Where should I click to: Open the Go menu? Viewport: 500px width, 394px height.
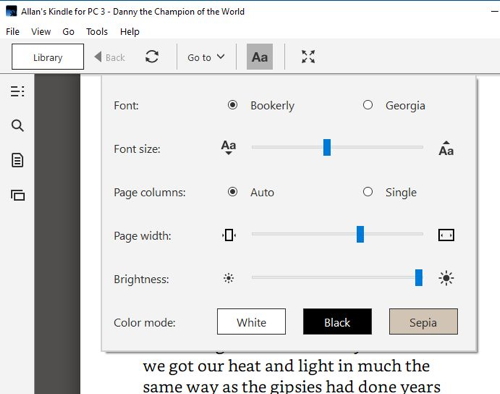pyautogui.click(x=68, y=32)
